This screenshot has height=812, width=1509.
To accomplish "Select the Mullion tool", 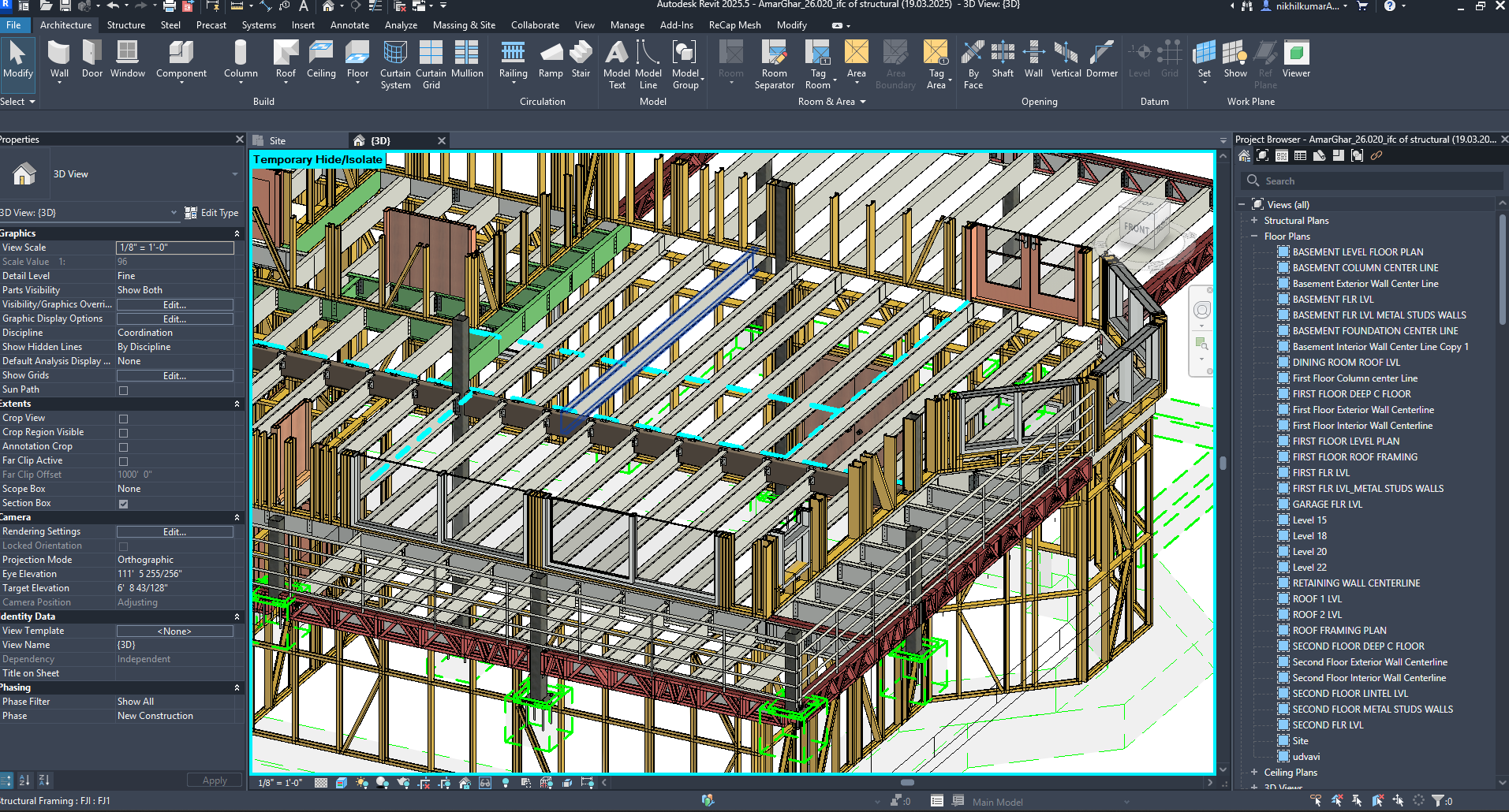I will 467,60.
